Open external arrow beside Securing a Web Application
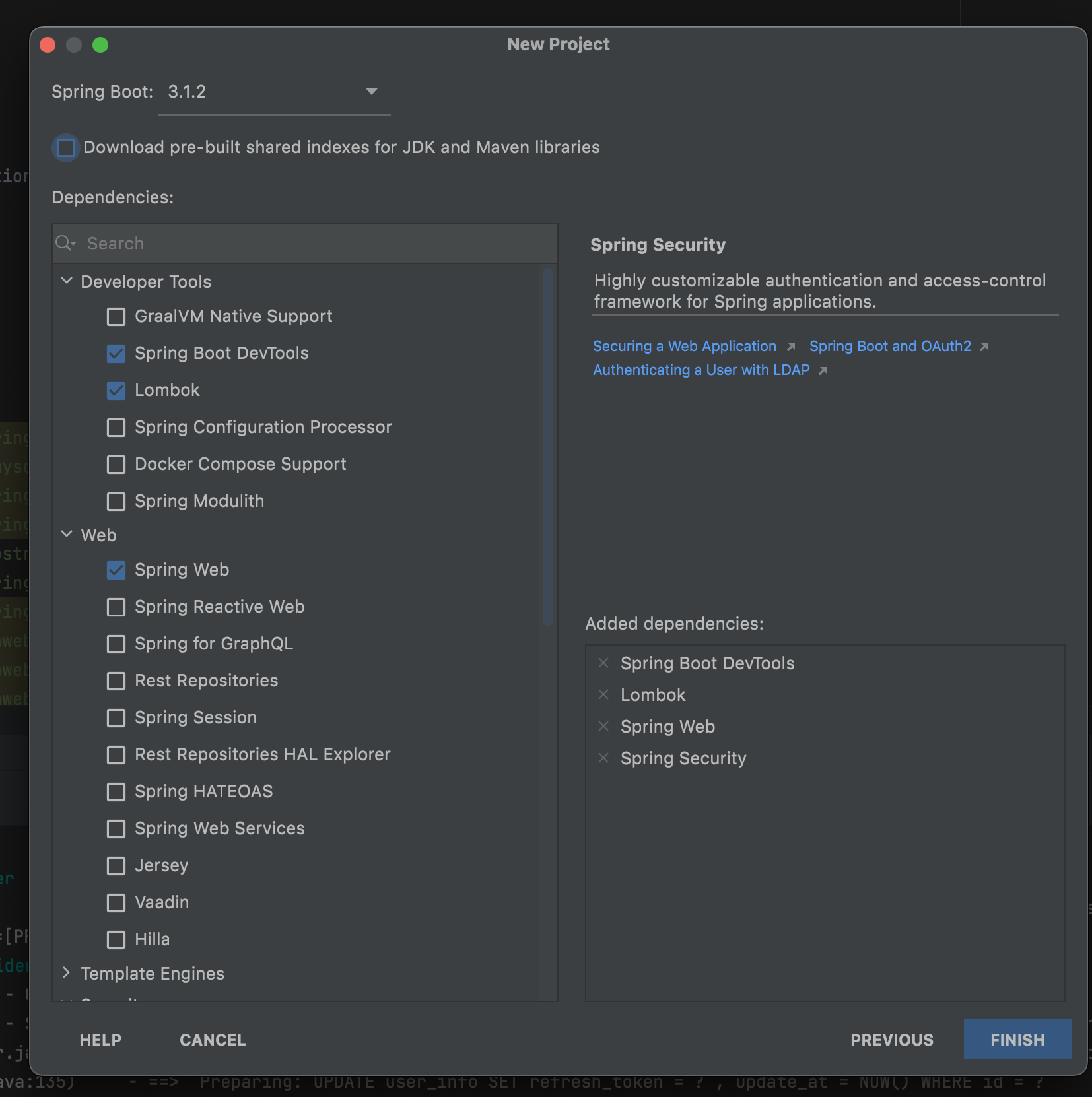The height and width of the screenshot is (1097, 1092). point(791,347)
